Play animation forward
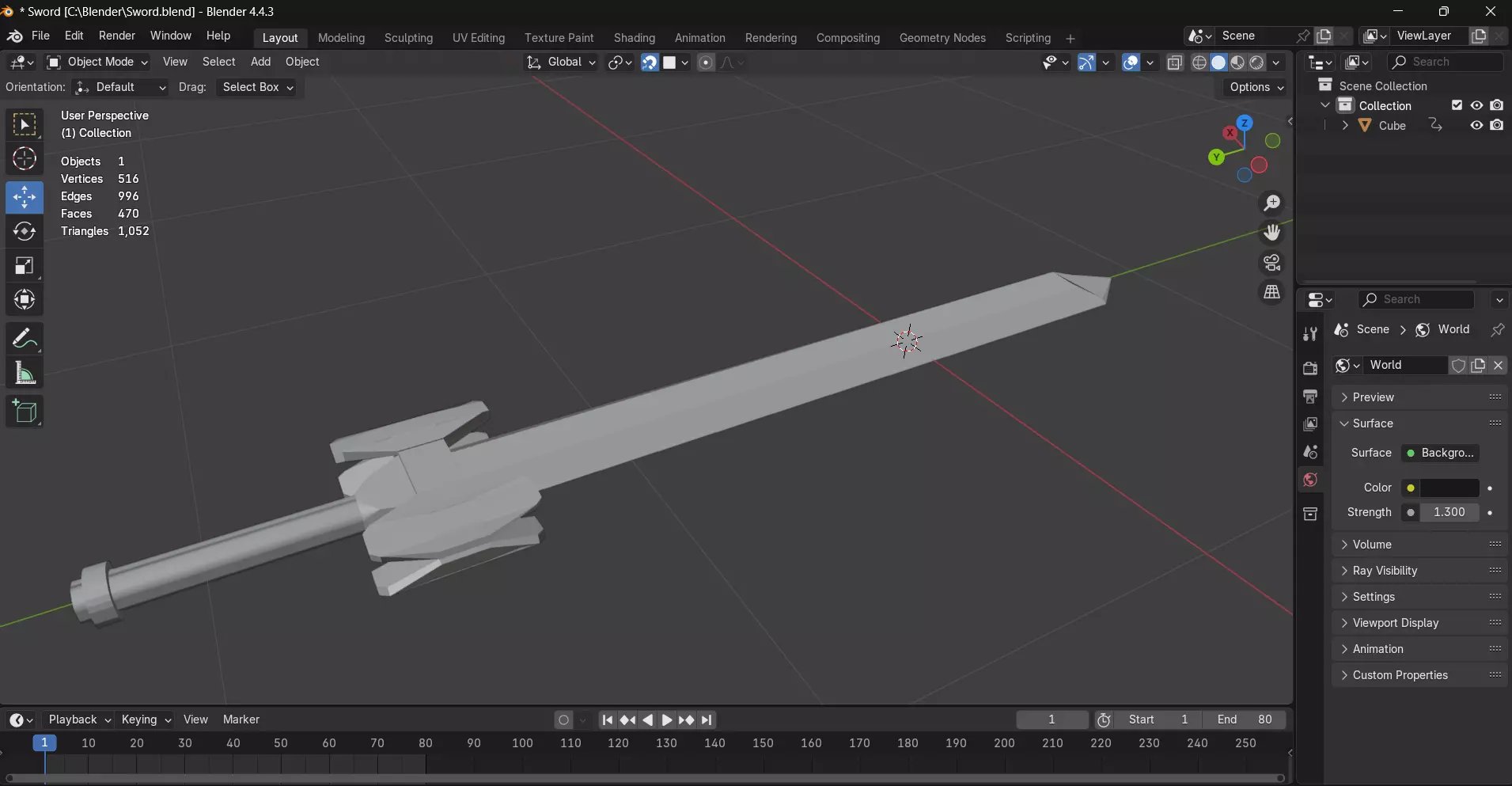1512x786 pixels. (666, 720)
